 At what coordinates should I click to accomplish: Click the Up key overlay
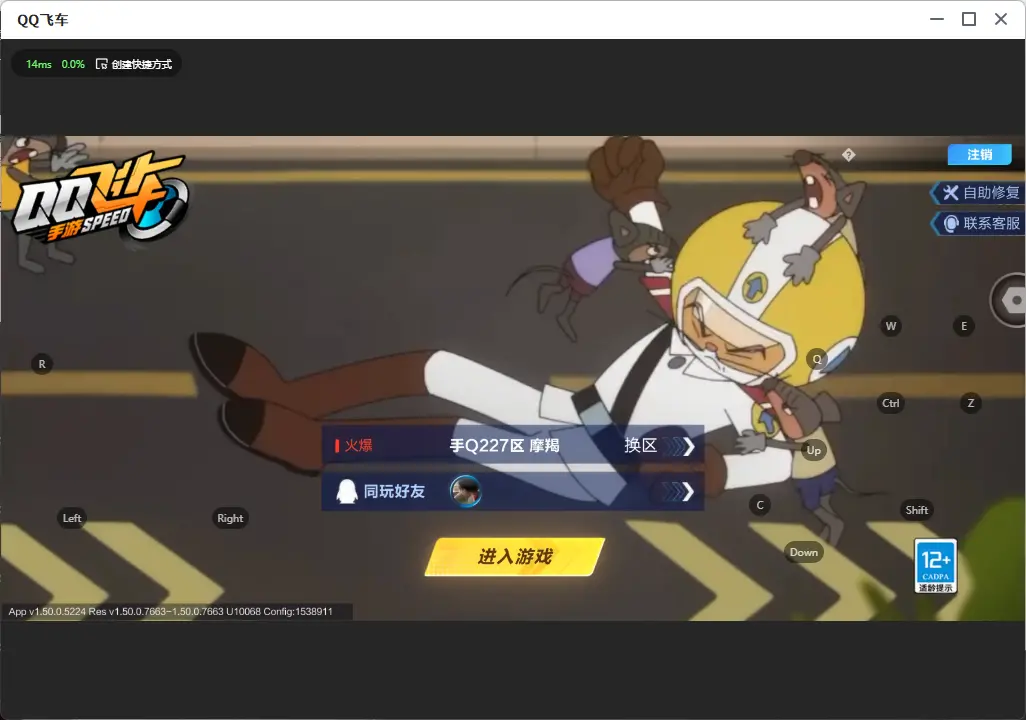point(813,450)
